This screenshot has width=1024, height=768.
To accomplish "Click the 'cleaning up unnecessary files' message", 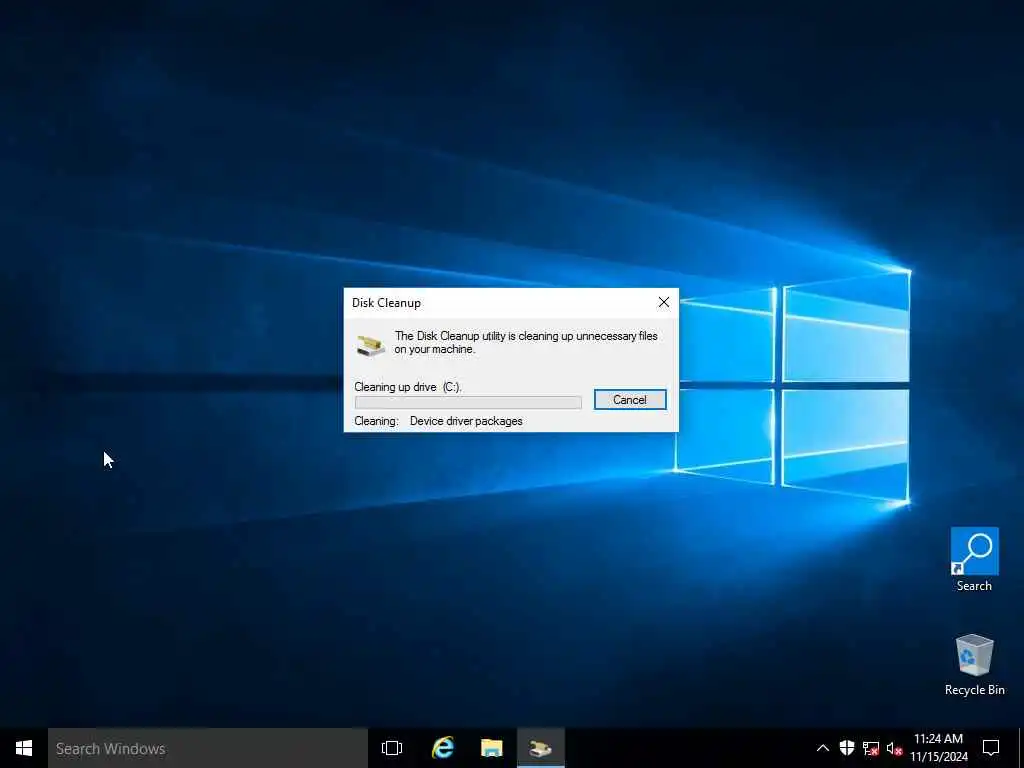I will pos(526,343).
